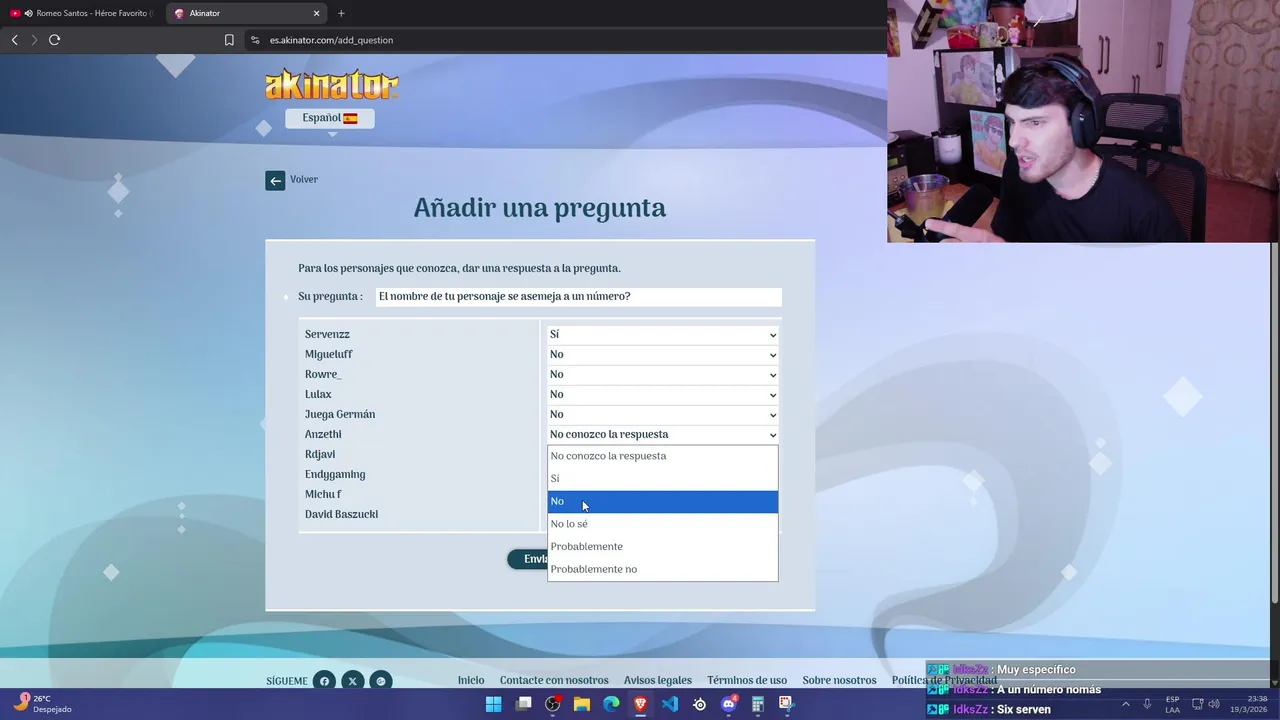Open Akinator Facebook page icon
This screenshot has height=720, width=1280.
click(x=324, y=681)
